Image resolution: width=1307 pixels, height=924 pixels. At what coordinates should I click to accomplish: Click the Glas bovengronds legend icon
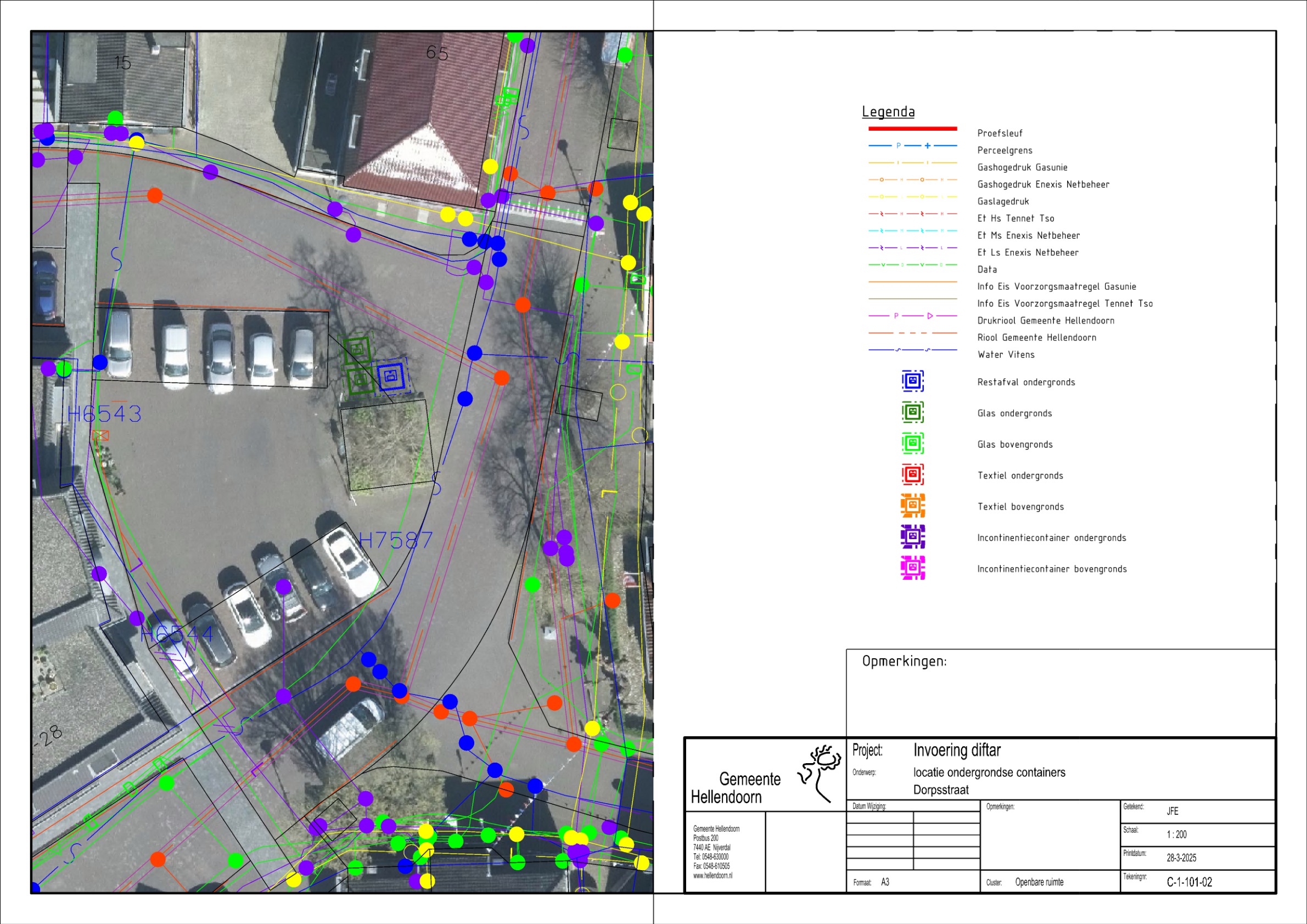point(912,443)
